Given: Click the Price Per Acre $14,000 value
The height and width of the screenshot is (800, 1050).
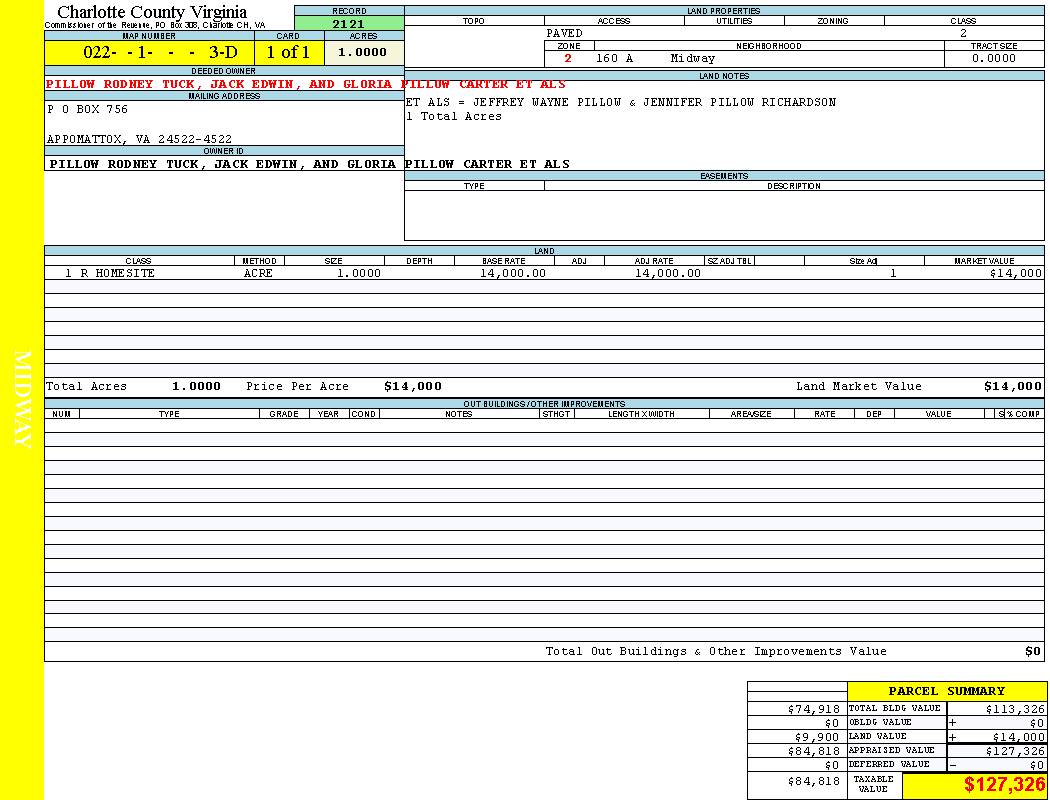Looking at the screenshot, I should tap(412, 386).
